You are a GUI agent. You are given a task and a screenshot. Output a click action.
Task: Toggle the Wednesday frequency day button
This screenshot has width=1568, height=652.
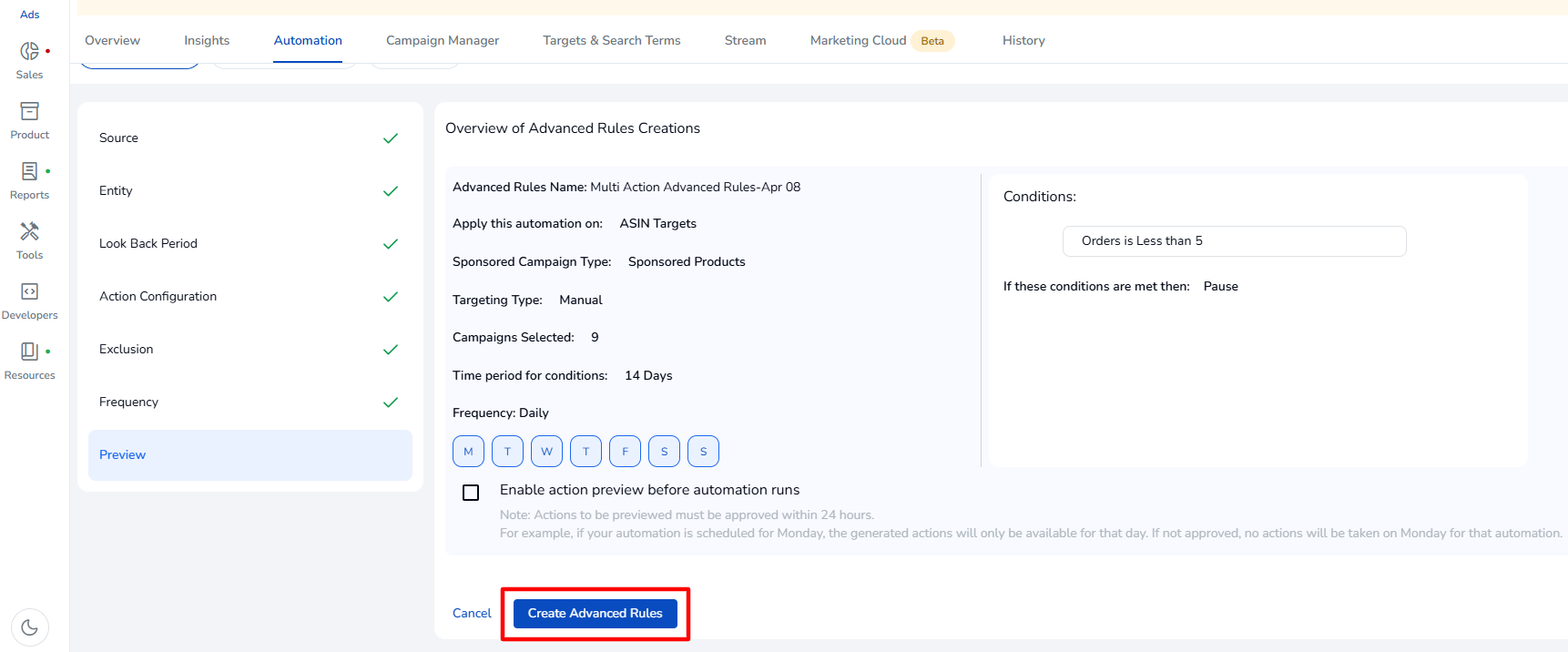pyautogui.click(x=546, y=452)
